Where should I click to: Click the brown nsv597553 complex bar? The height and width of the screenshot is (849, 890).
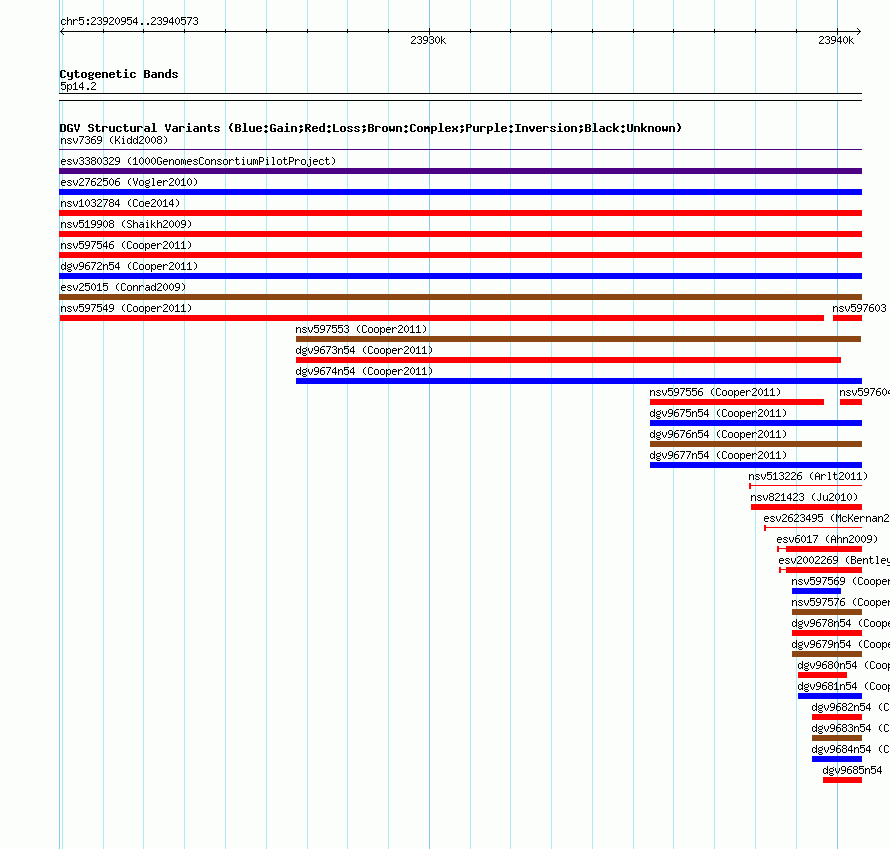[x=578, y=339]
